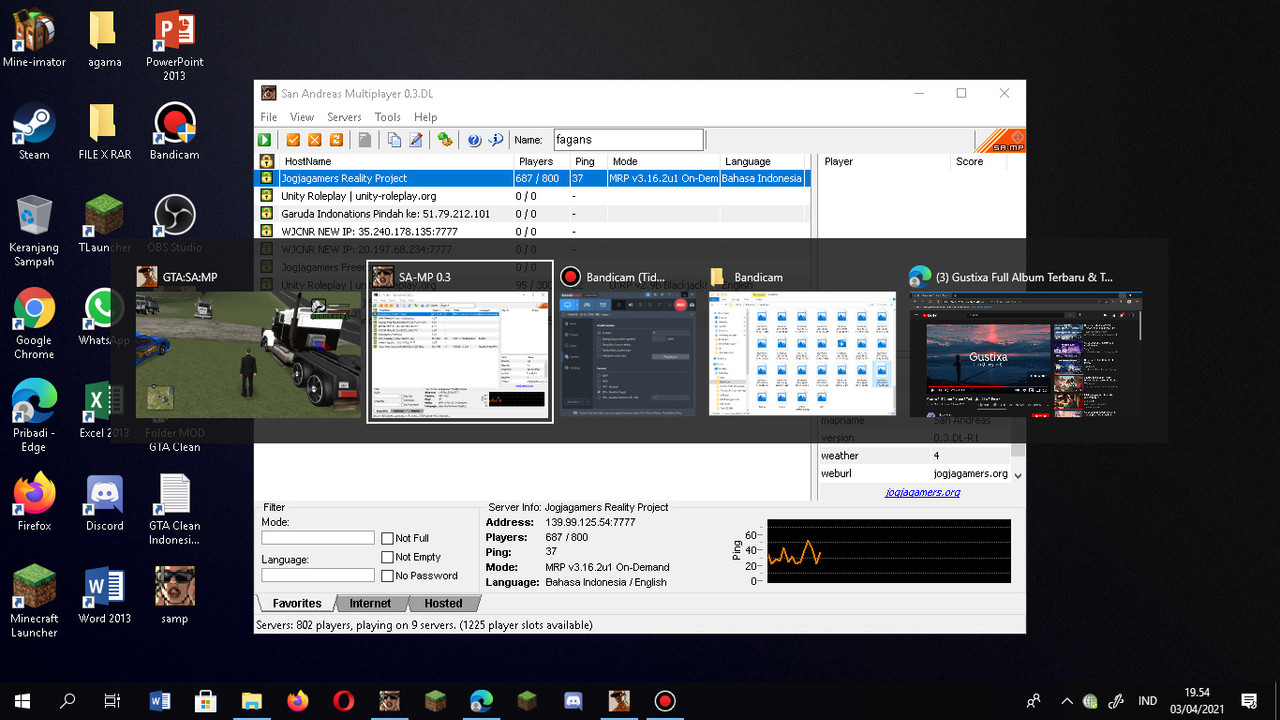The image size is (1280, 720).
Task: Select the Bandicam desktop shortcut
Action: 174,132
